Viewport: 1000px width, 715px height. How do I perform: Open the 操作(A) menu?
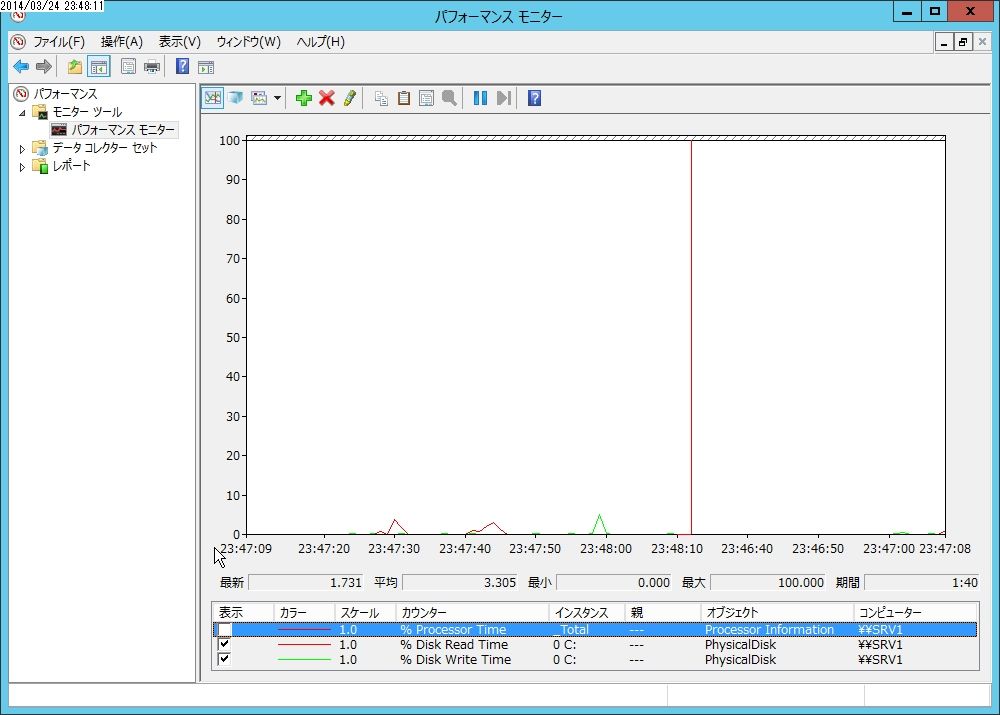tap(122, 42)
